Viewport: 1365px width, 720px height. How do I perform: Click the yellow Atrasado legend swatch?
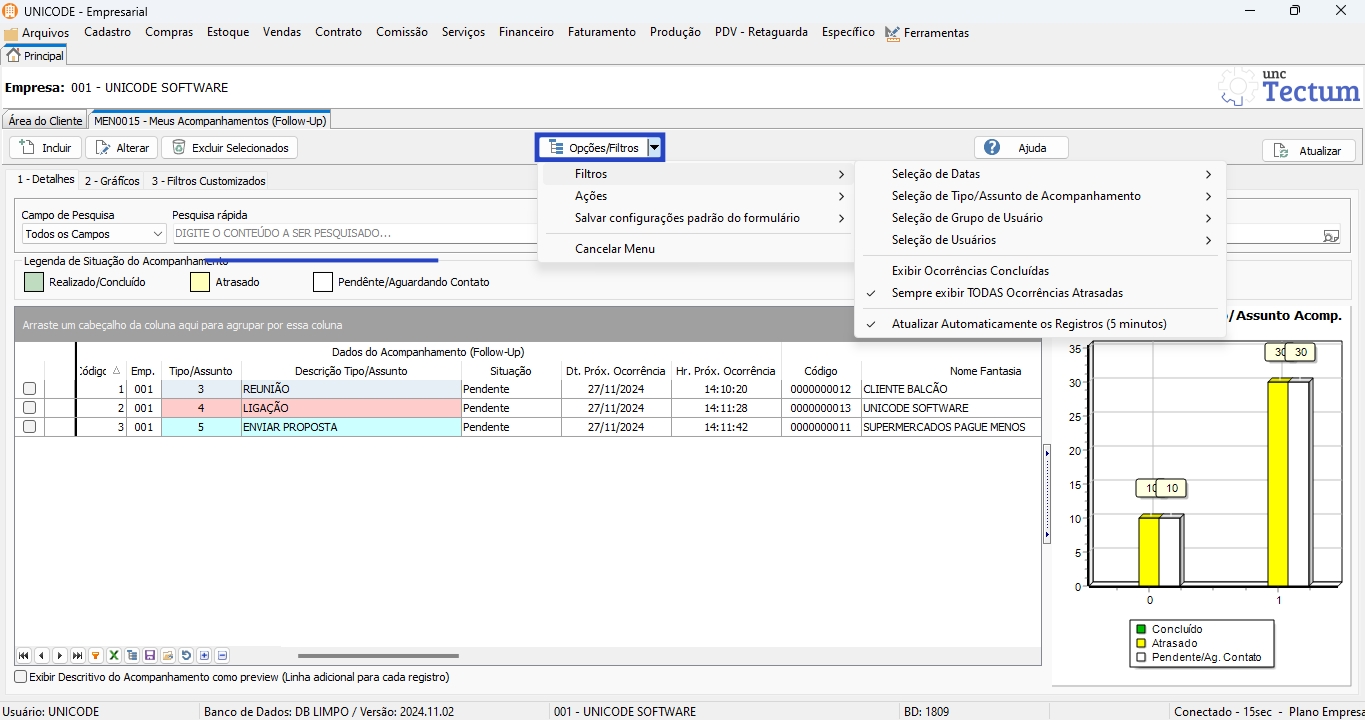[200, 282]
